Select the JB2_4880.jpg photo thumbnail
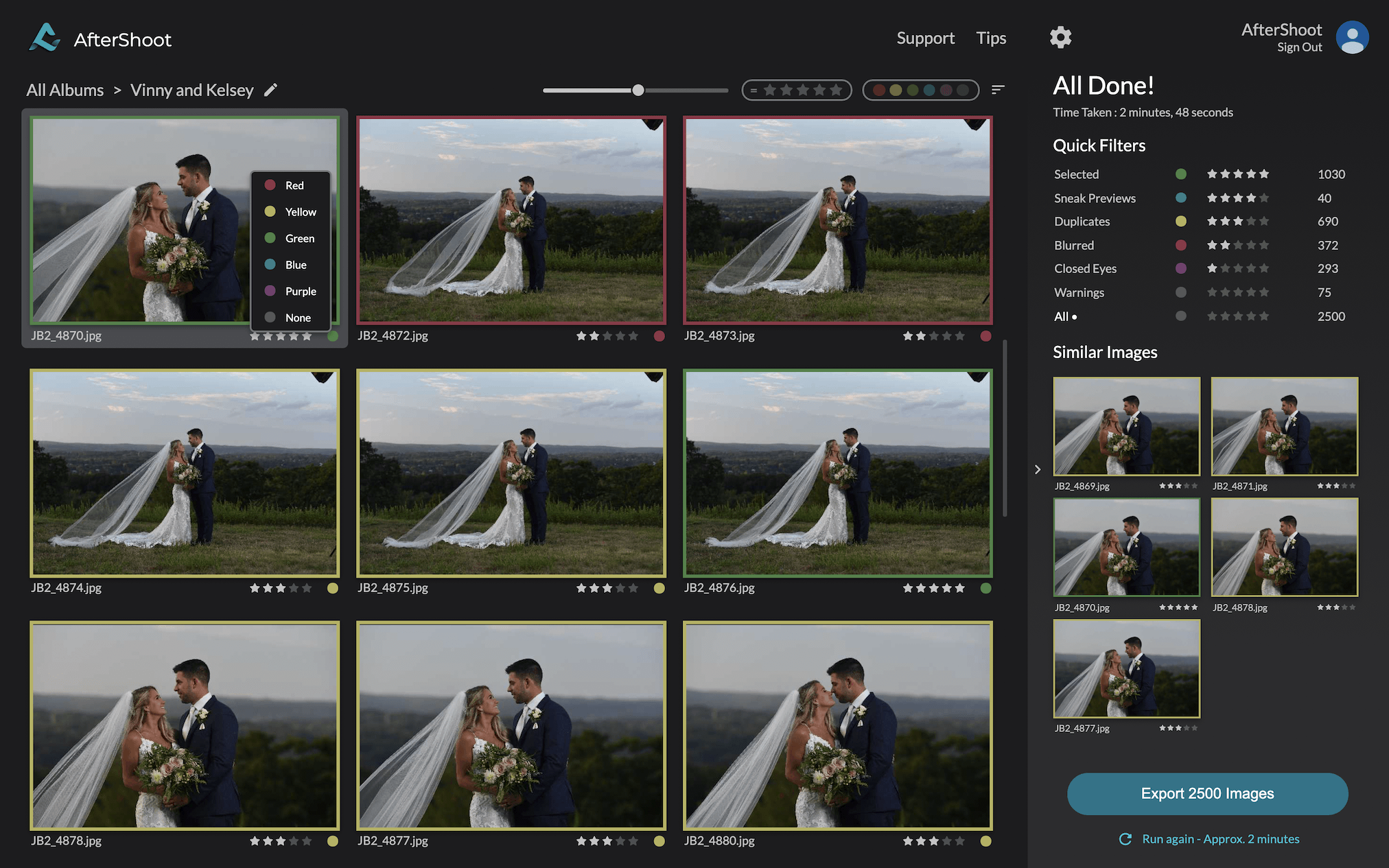The height and width of the screenshot is (868, 1389). tap(838, 725)
